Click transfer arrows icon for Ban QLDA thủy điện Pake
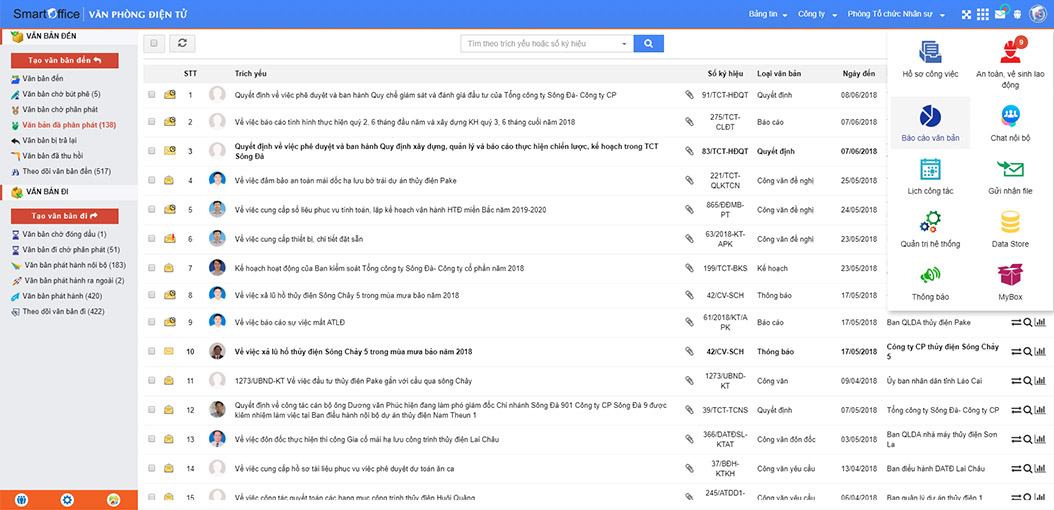The width and height of the screenshot is (1054, 510). [x=1016, y=323]
